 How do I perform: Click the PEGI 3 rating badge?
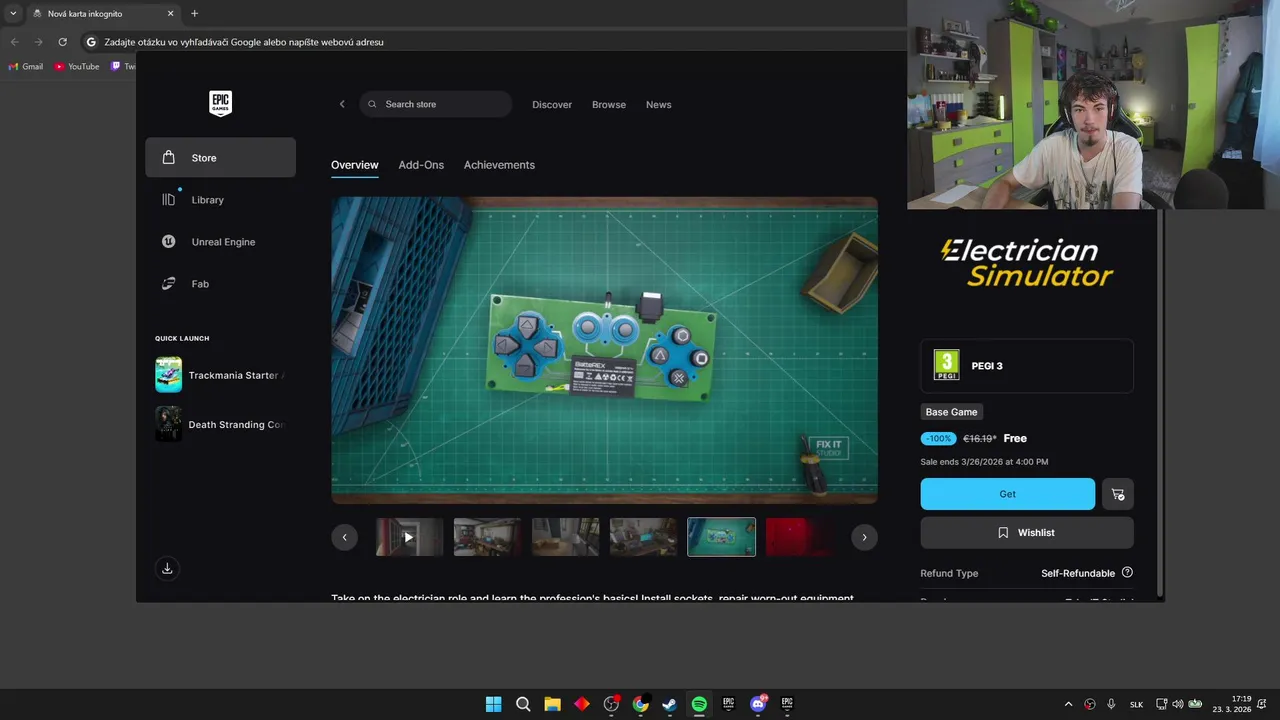click(946, 365)
